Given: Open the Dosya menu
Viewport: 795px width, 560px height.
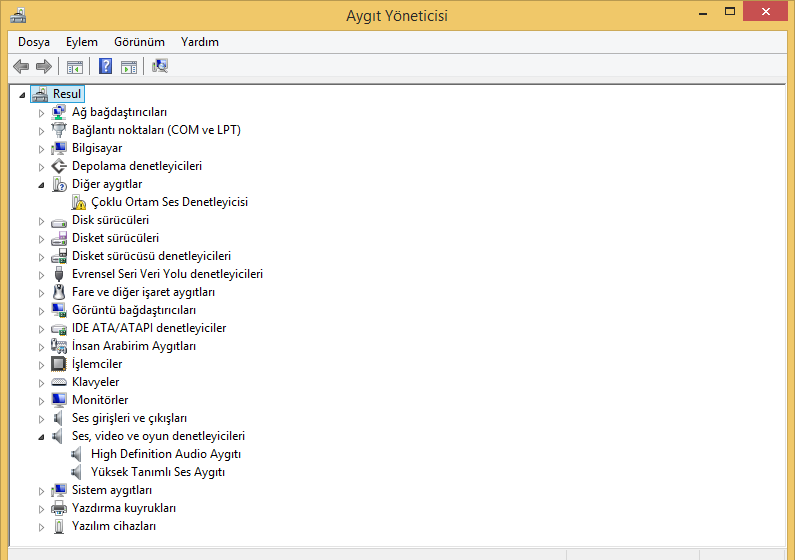Looking at the screenshot, I should coord(34,42).
